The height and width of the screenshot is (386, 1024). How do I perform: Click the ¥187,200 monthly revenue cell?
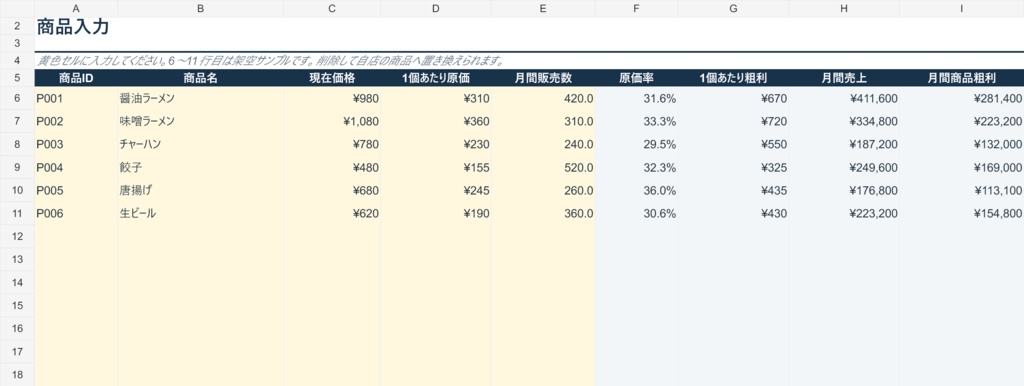(x=844, y=144)
